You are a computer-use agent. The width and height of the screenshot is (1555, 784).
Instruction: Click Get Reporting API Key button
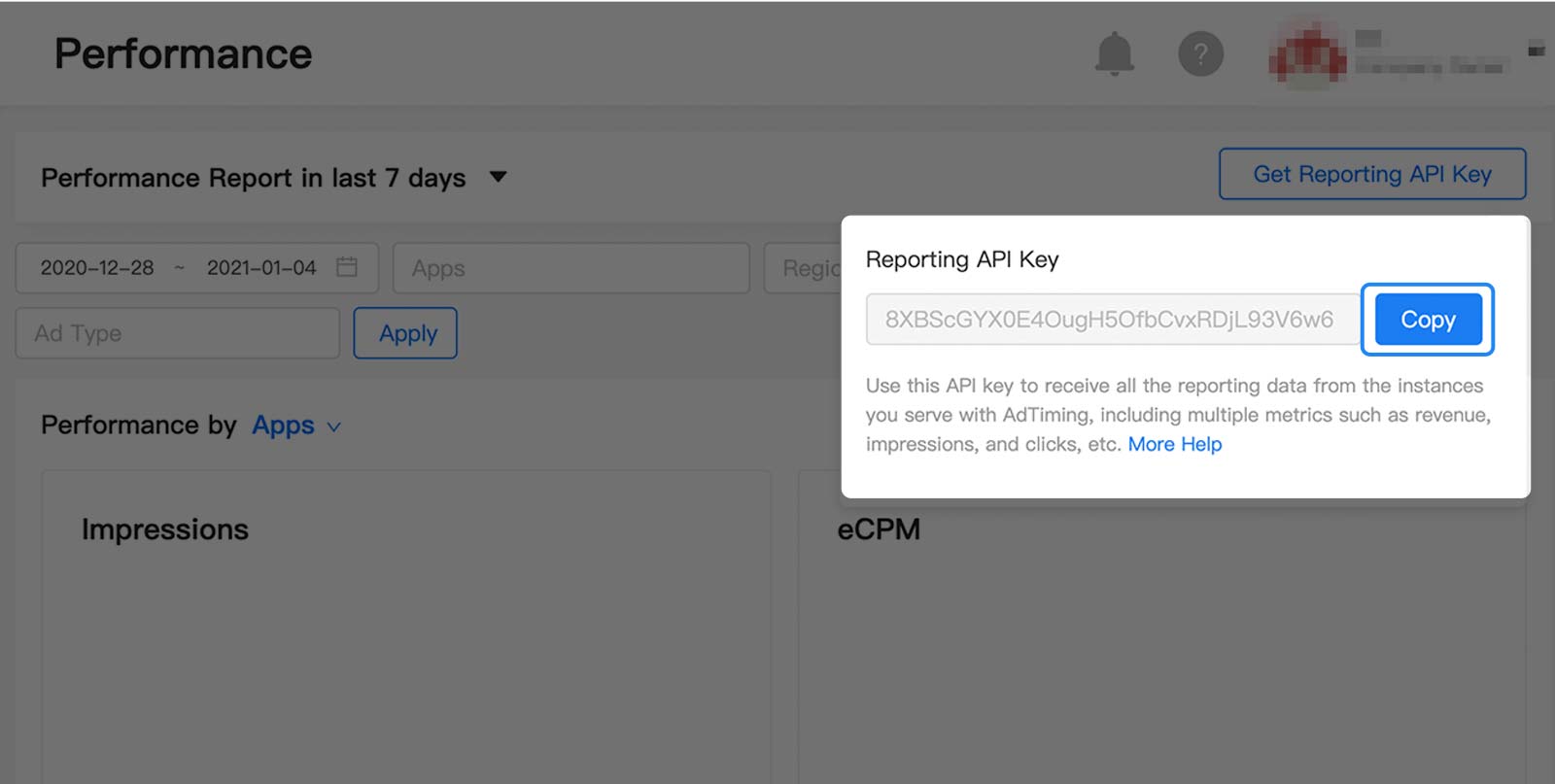coord(1372,174)
